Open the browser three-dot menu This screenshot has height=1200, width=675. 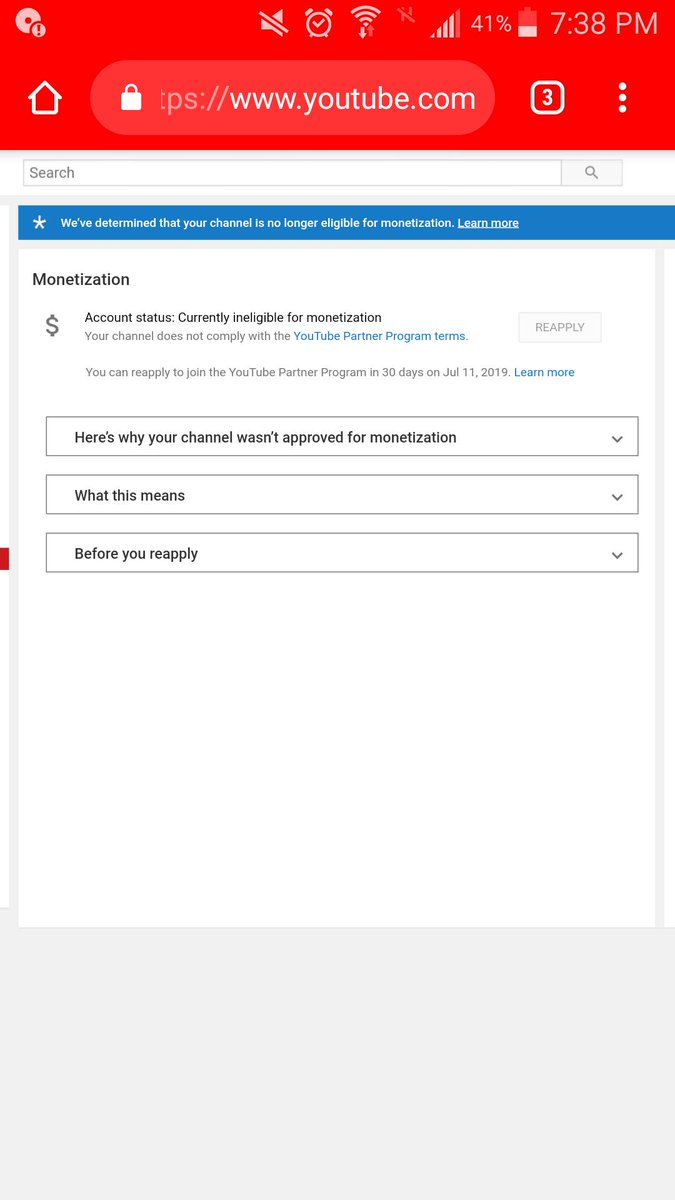coord(622,97)
